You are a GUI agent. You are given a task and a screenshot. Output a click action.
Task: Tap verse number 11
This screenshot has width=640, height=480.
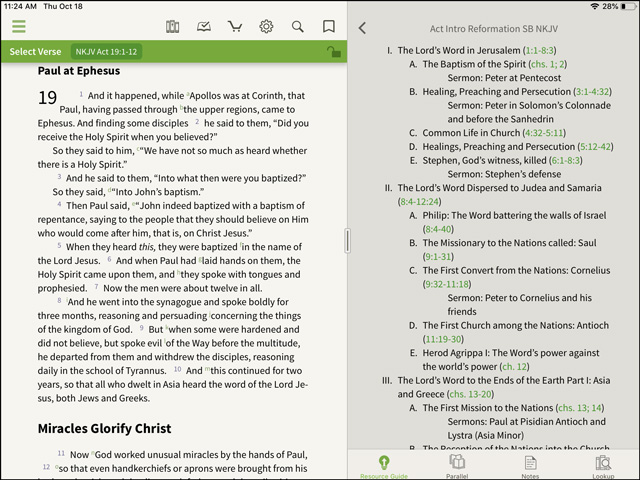(61, 453)
